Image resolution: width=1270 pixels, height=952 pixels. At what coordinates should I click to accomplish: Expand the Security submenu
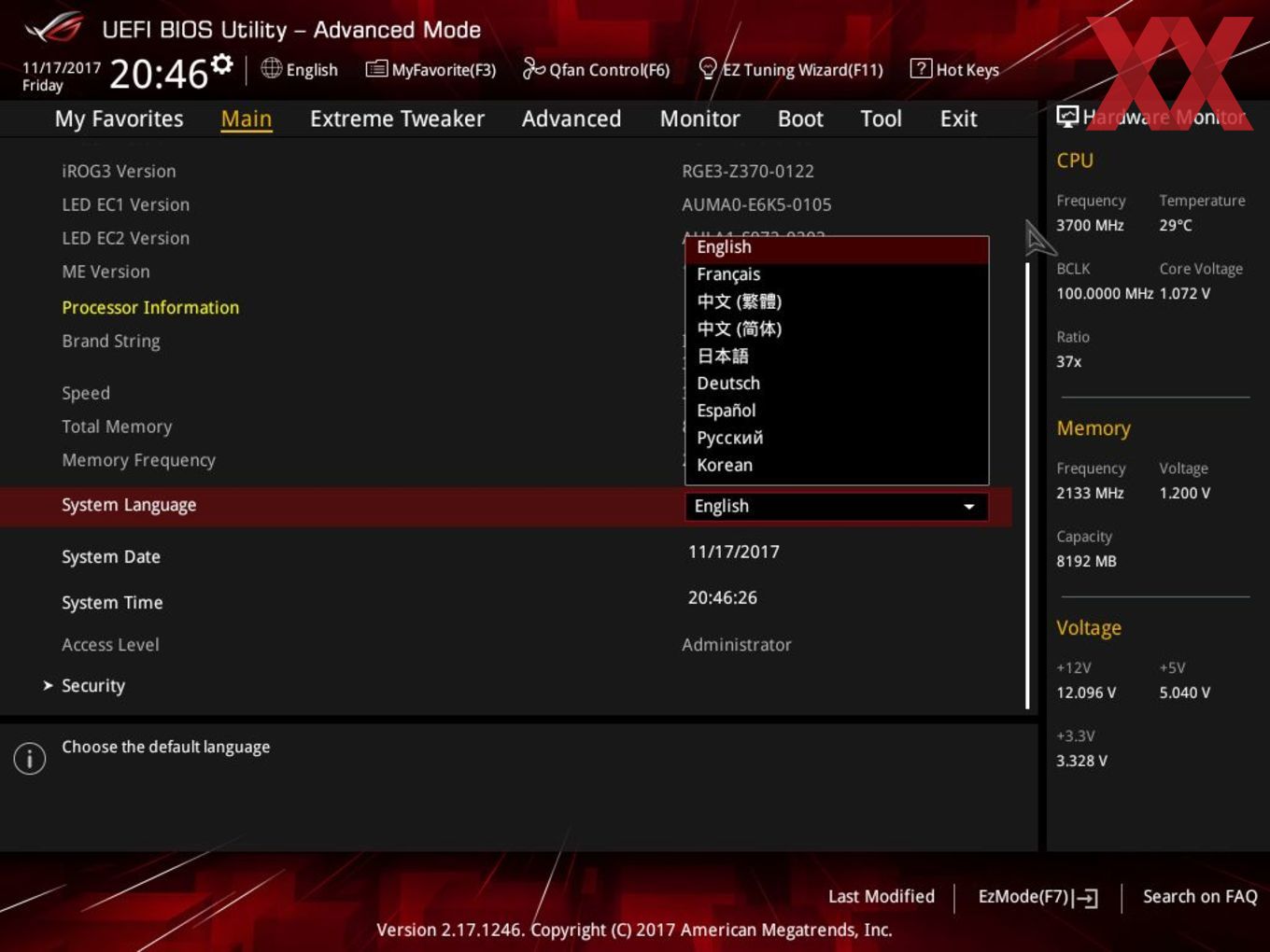(92, 686)
